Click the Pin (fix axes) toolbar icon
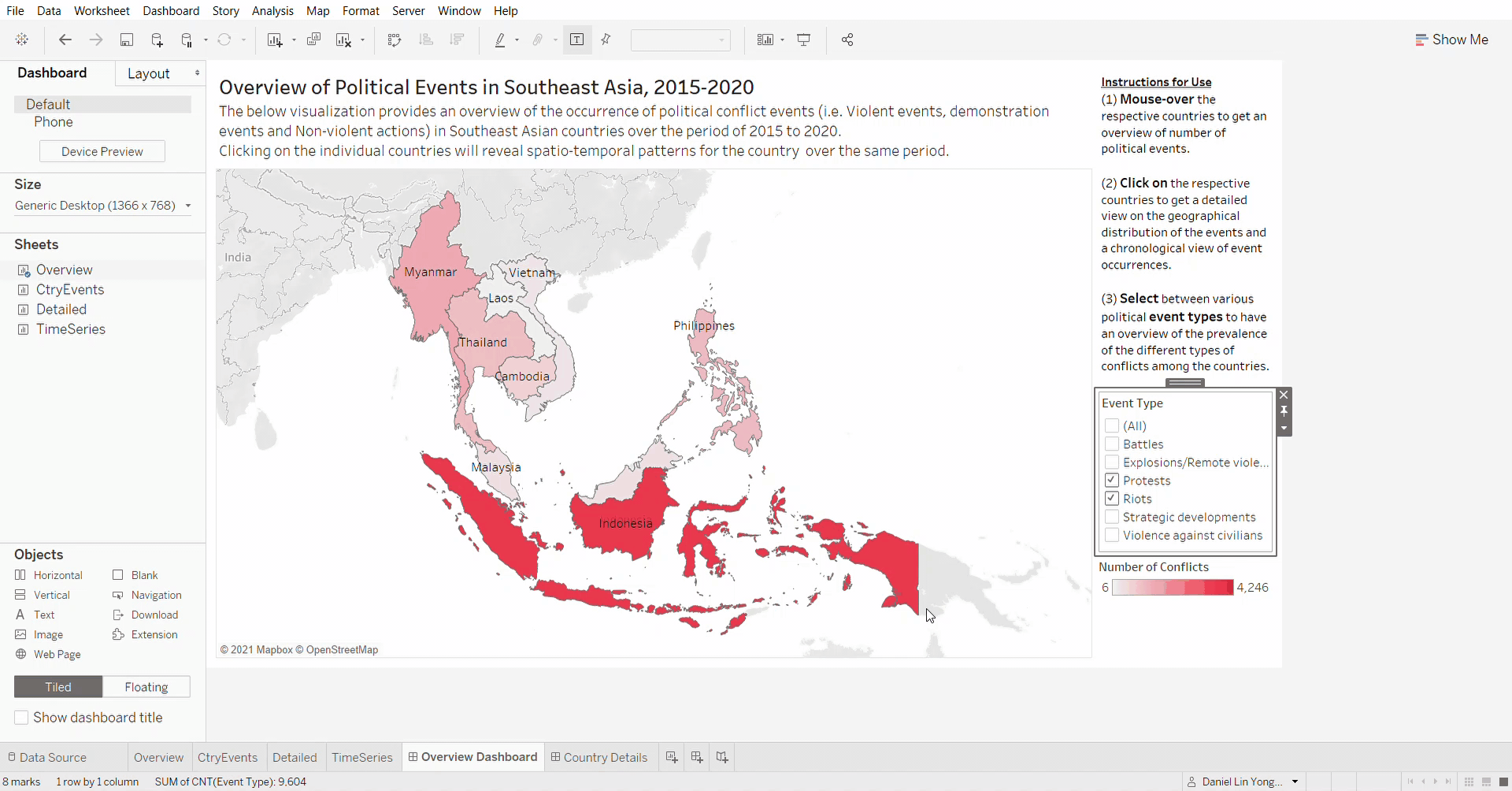 [606, 40]
